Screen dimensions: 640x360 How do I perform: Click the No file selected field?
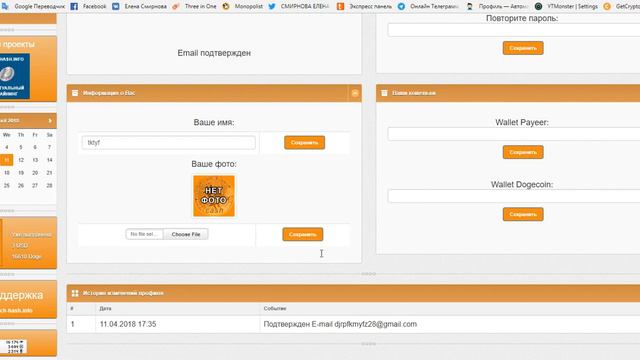[144, 234]
